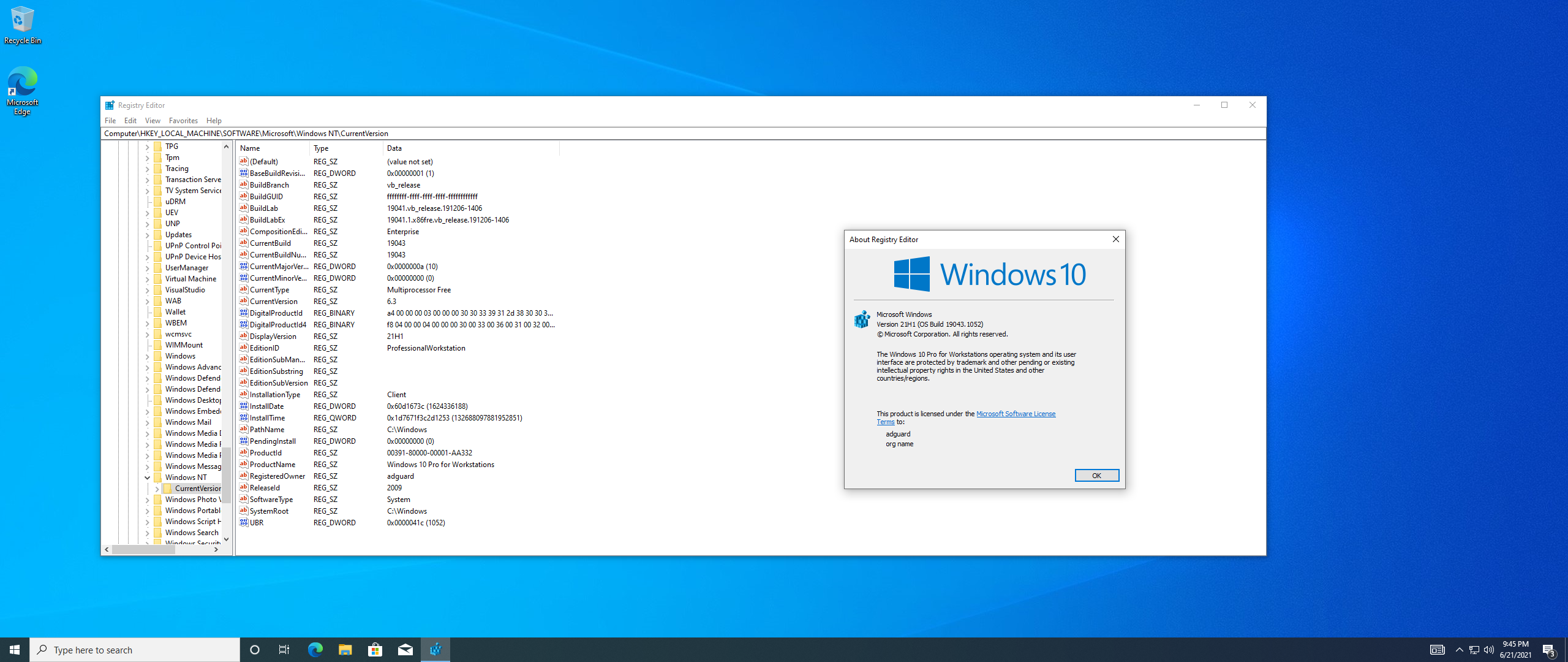
Task: Open Cortana from the taskbar
Action: (x=255, y=650)
